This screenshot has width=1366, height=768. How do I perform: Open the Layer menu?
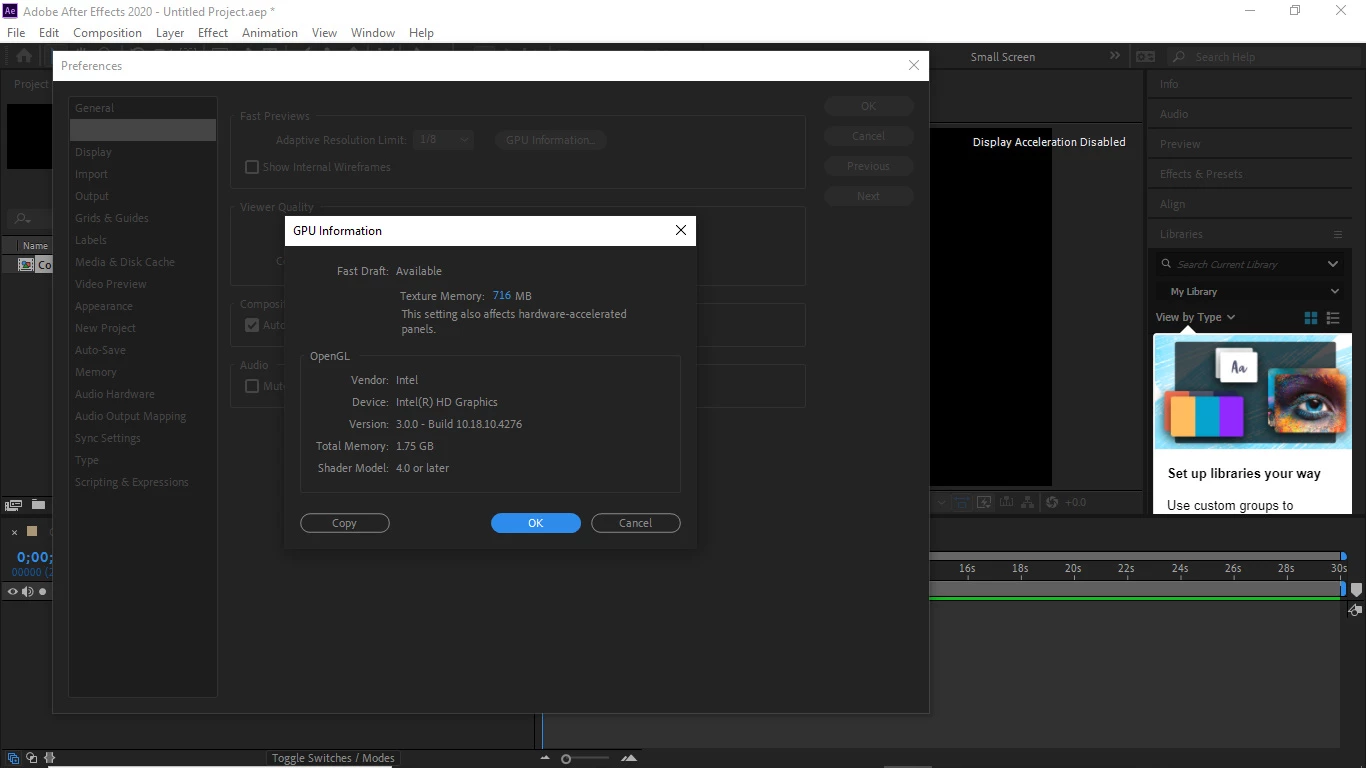tap(170, 32)
